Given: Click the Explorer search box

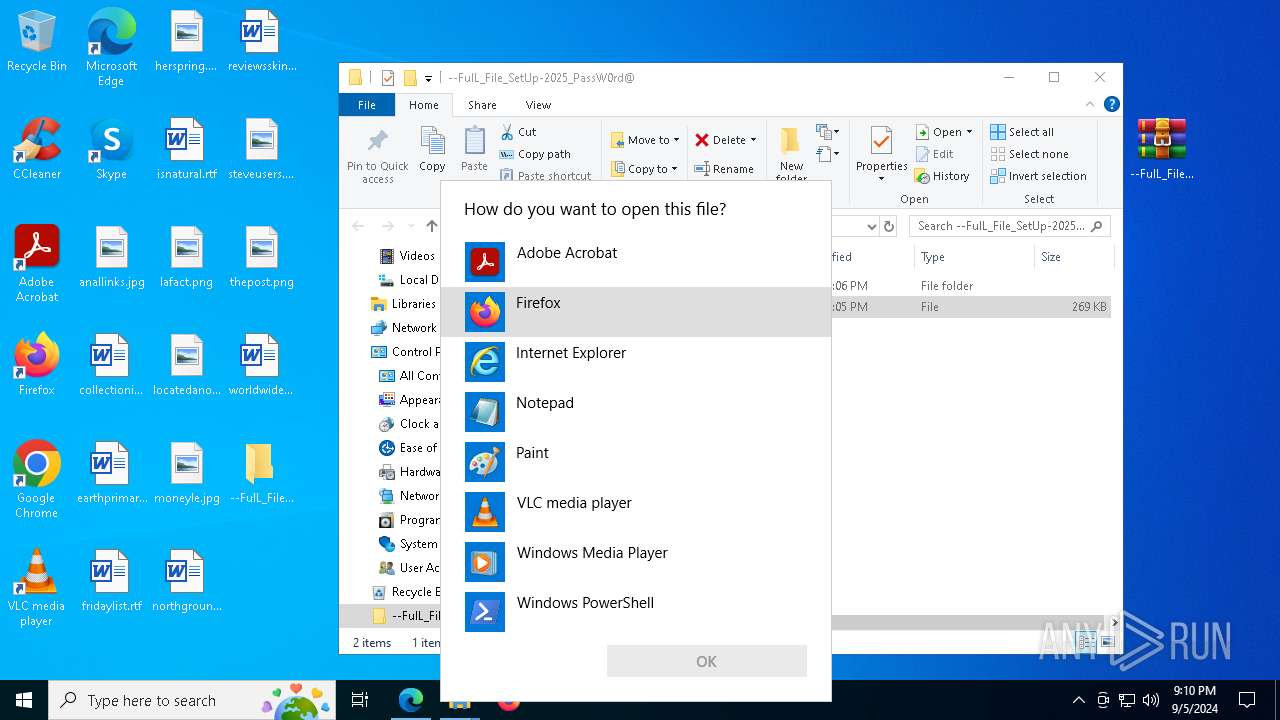Looking at the screenshot, I should click(x=1010, y=226).
